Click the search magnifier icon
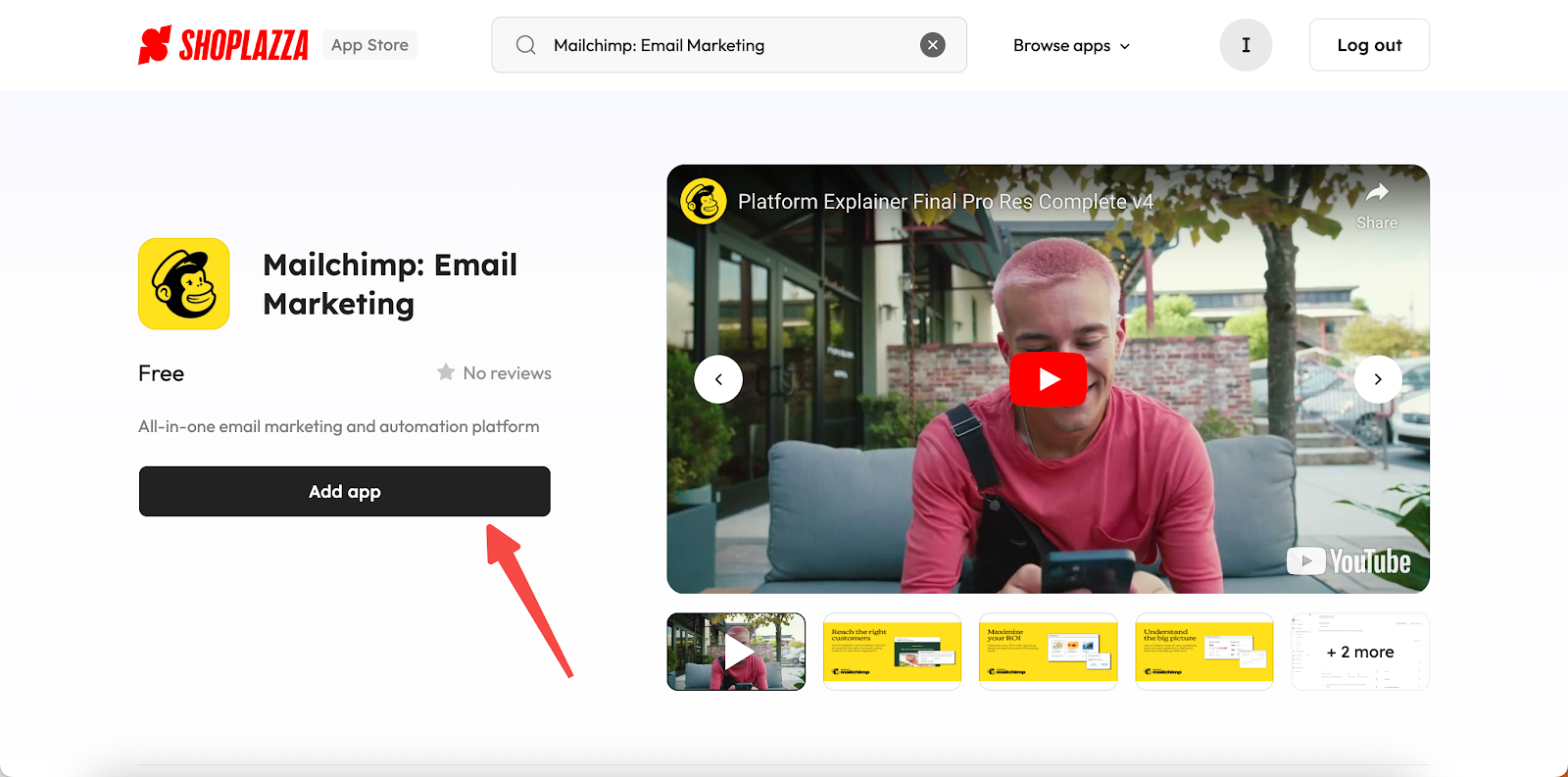The height and width of the screenshot is (777, 1568). point(526,45)
